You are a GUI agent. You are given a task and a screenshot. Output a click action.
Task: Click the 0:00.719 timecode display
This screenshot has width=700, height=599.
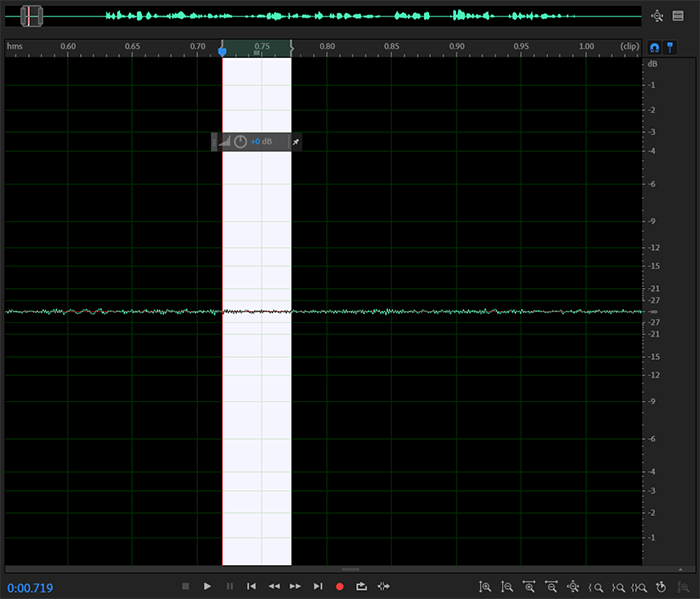point(30,587)
